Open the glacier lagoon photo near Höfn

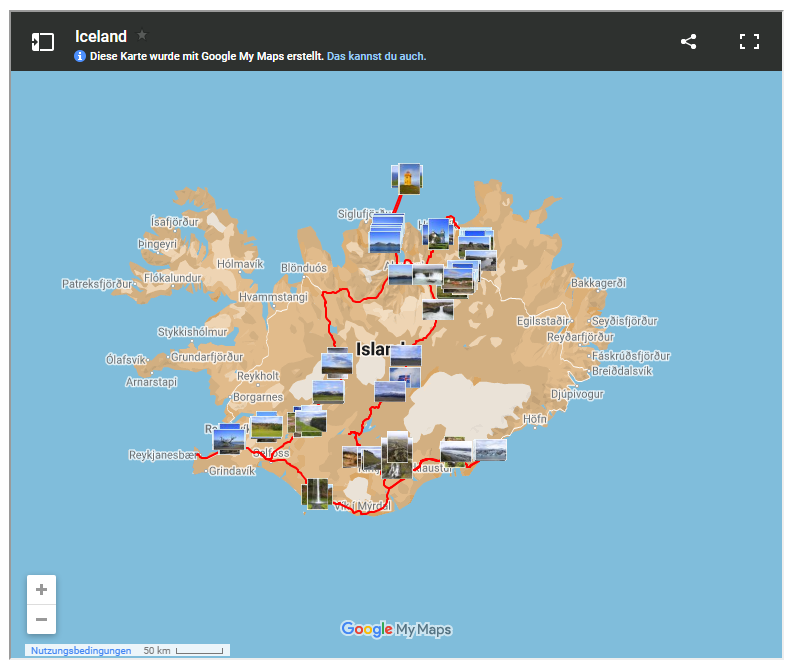tap(491, 450)
